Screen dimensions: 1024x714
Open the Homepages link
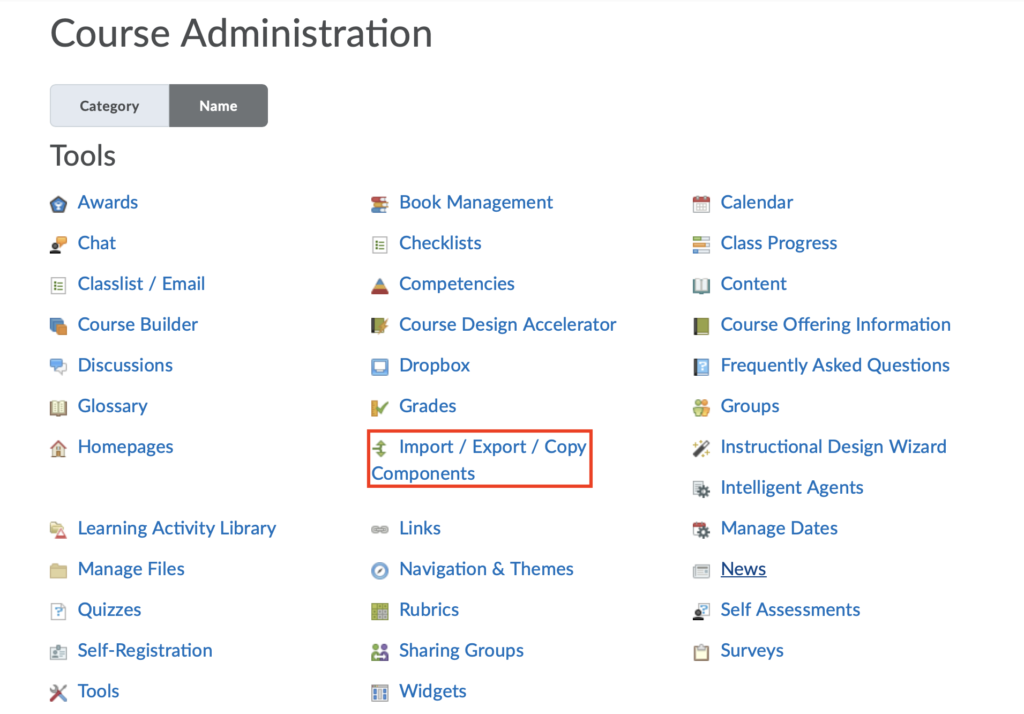[x=125, y=447]
